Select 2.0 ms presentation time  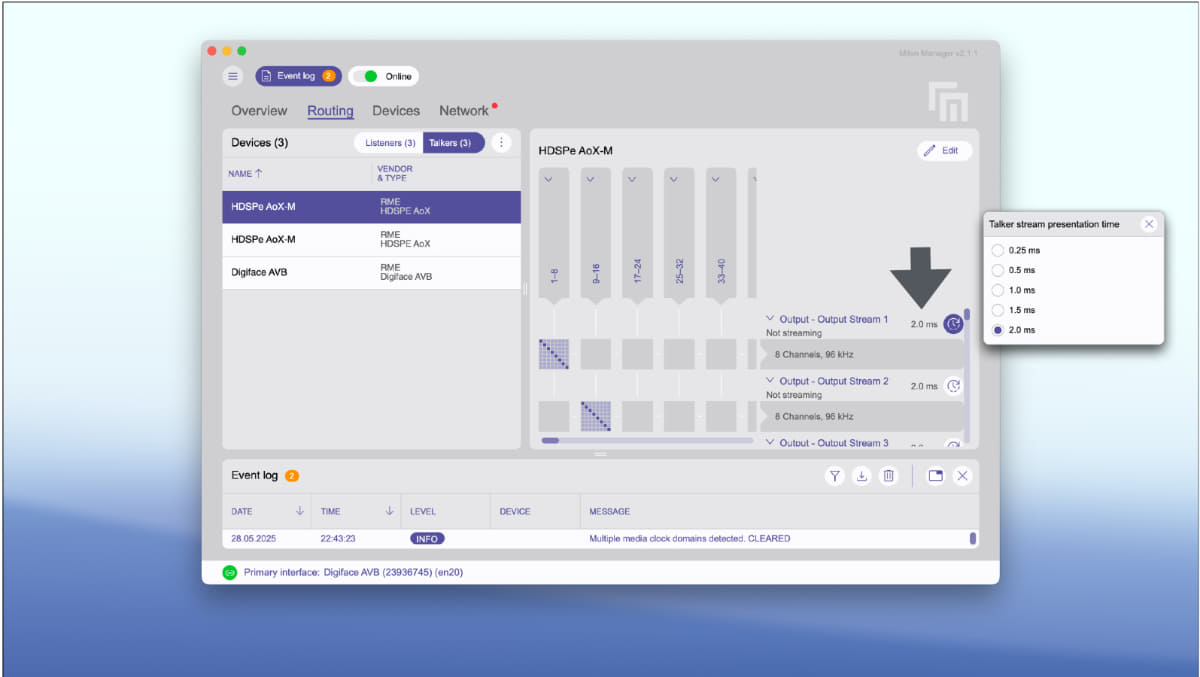pos(998,330)
